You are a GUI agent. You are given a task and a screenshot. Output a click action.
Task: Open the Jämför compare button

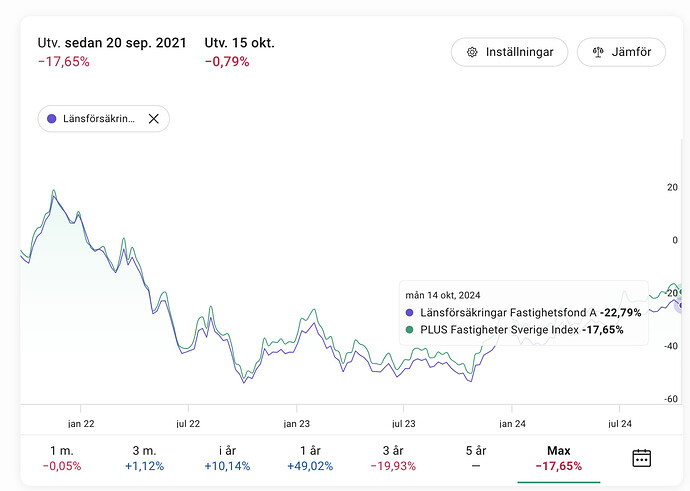coord(621,52)
